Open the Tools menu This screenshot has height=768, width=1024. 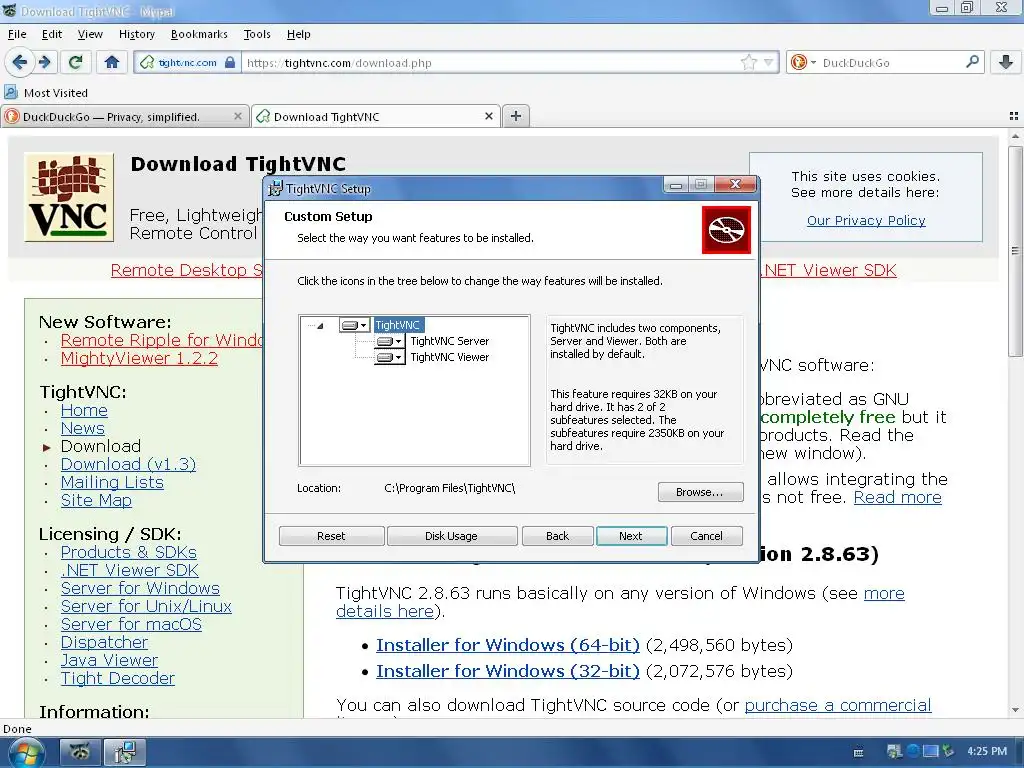(257, 34)
